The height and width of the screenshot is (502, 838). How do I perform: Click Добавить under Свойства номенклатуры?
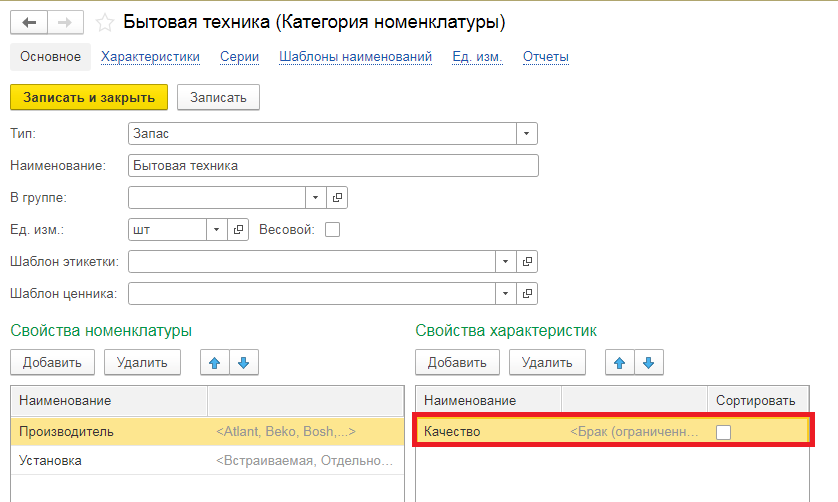52,363
